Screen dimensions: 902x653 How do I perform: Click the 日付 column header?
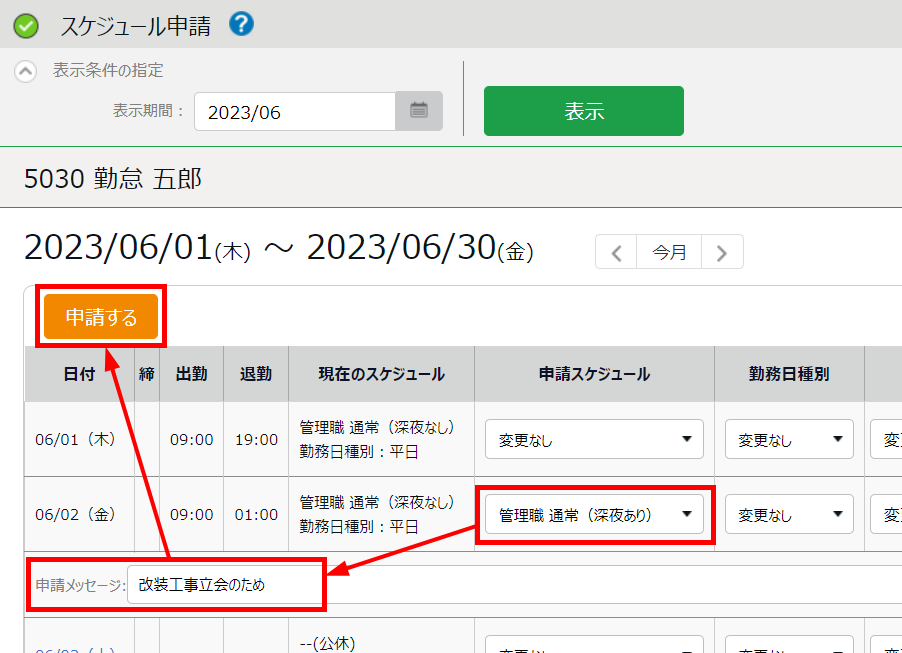coord(79,374)
